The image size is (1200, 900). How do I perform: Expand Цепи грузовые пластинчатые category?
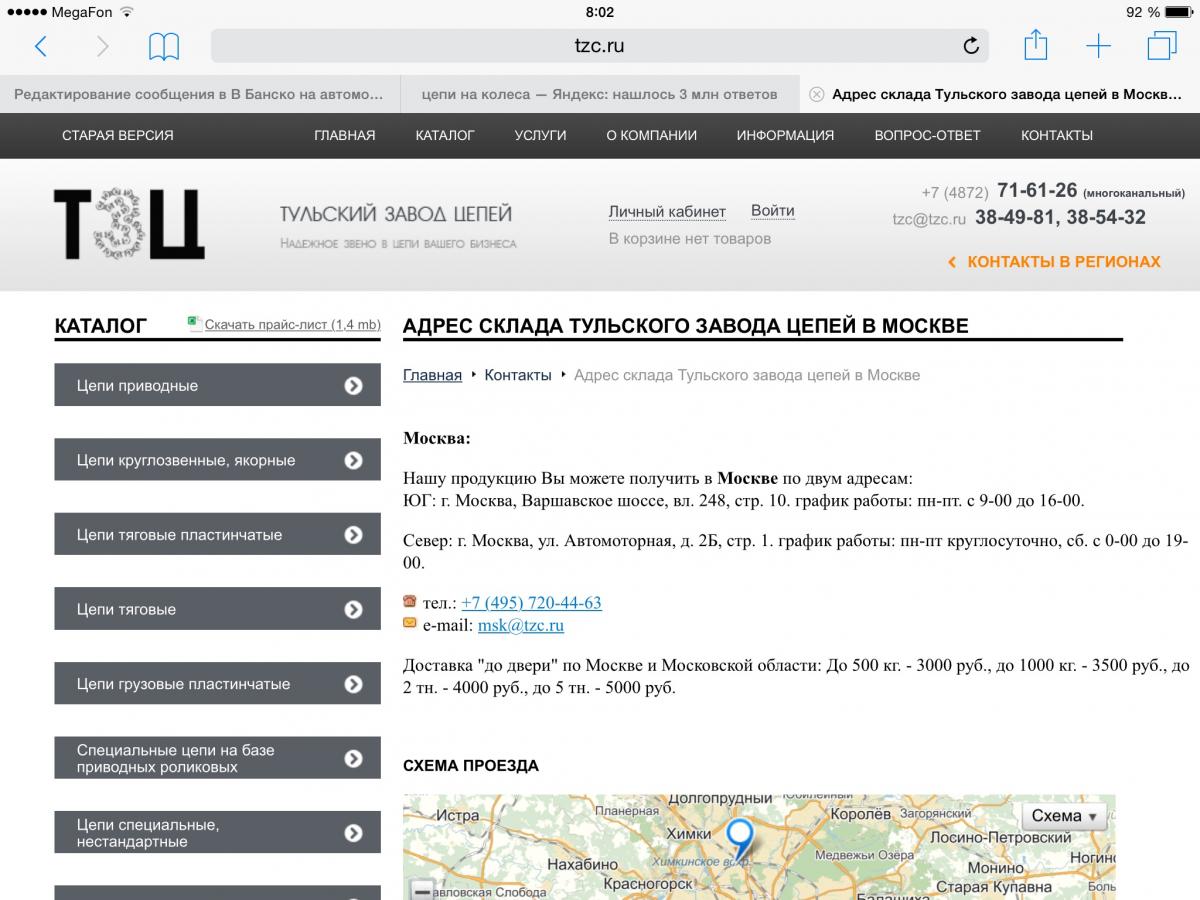(x=217, y=684)
